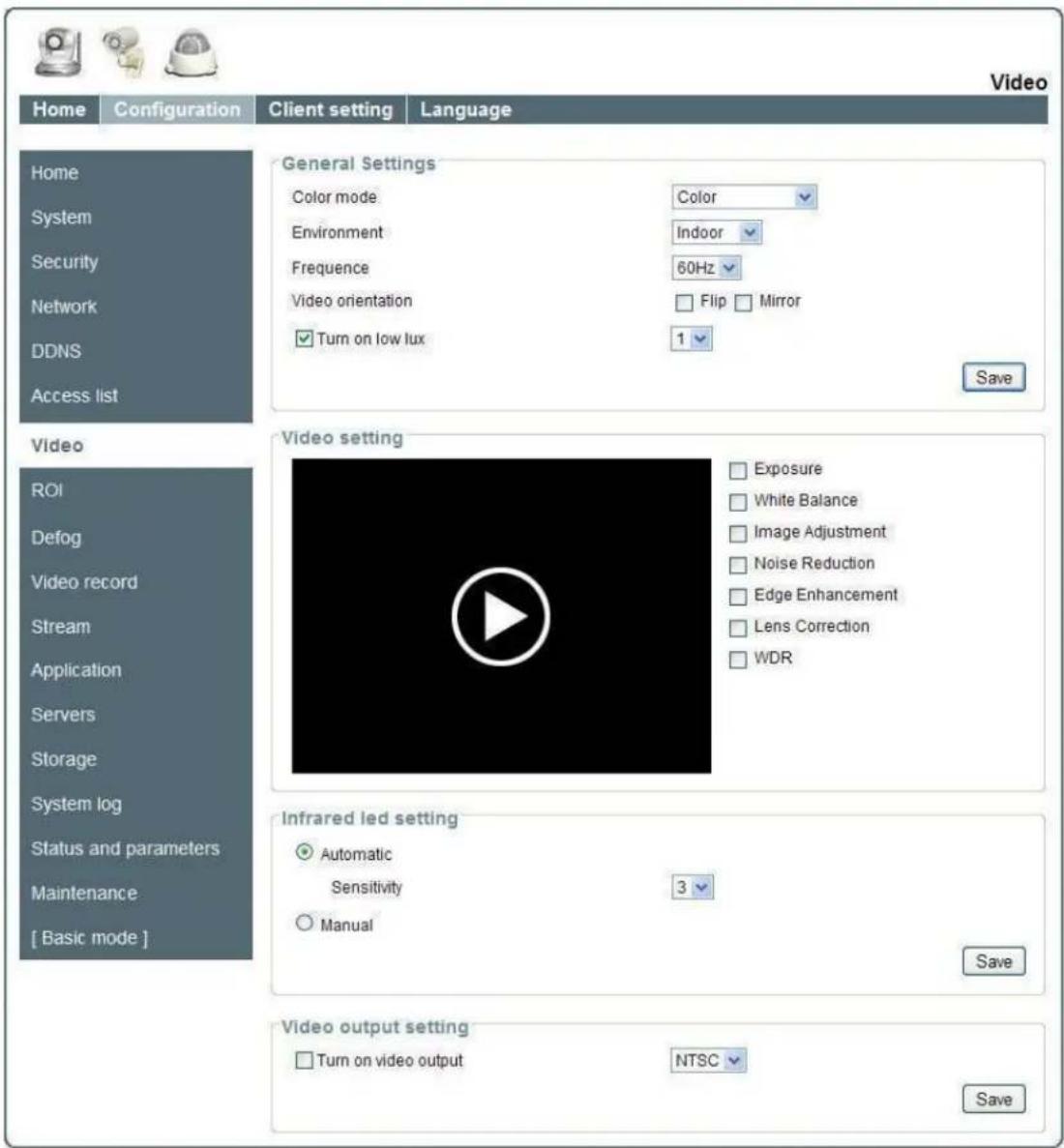Open the Frequence 60Hz dropdown
The width and height of the screenshot is (1064, 1148).
tap(707, 268)
